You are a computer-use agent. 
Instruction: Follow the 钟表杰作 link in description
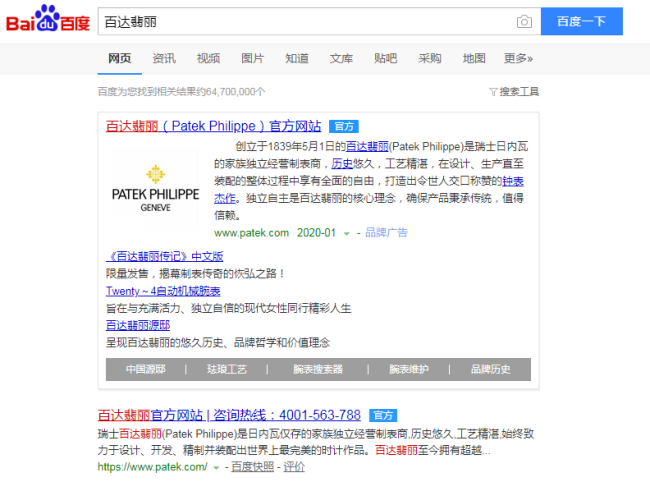click(513, 181)
